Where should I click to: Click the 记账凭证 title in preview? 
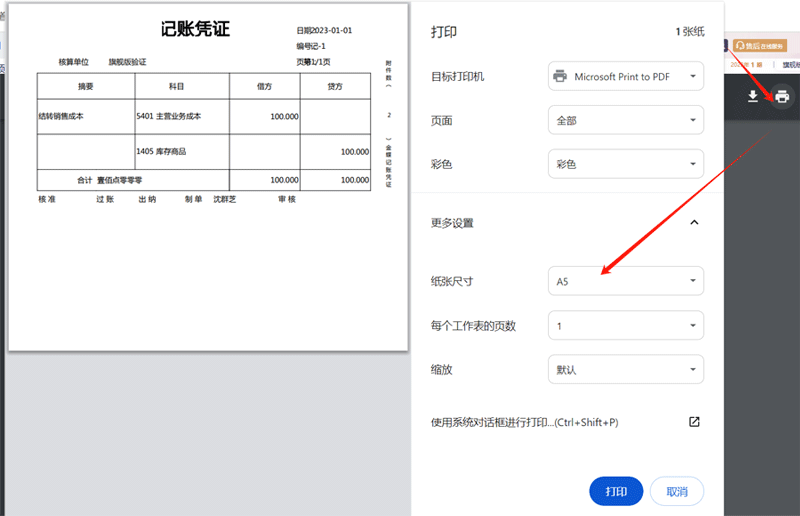[x=195, y=29]
